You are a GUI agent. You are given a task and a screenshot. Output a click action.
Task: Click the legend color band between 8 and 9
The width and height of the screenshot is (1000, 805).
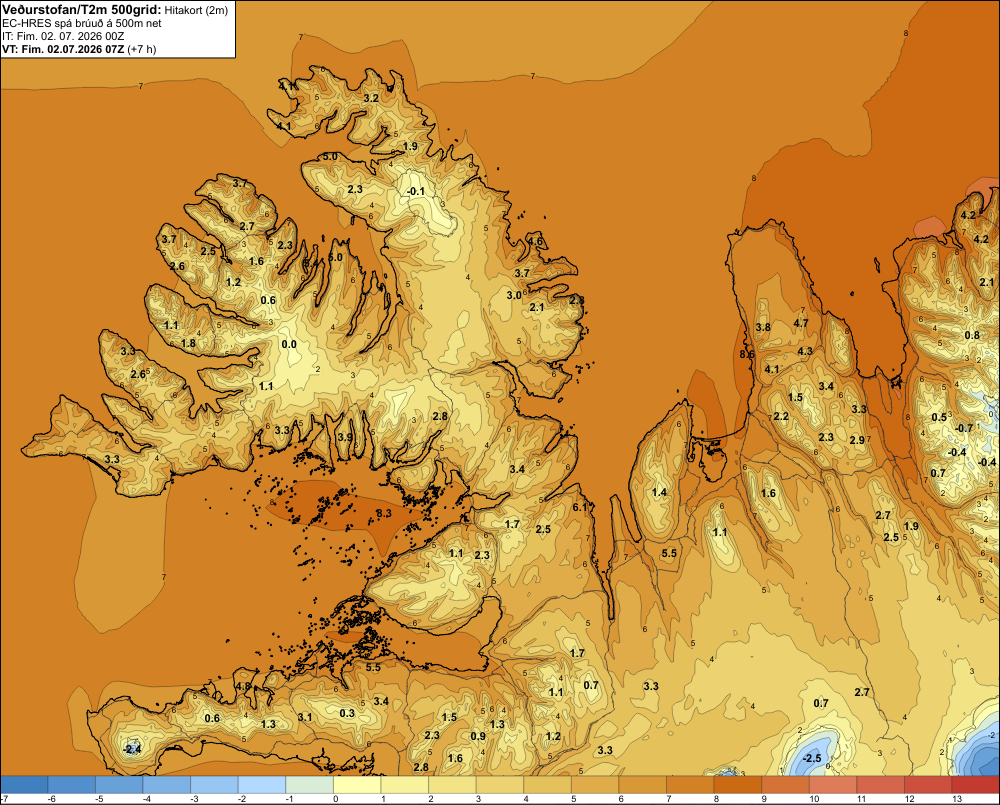(x=737, y=785)
